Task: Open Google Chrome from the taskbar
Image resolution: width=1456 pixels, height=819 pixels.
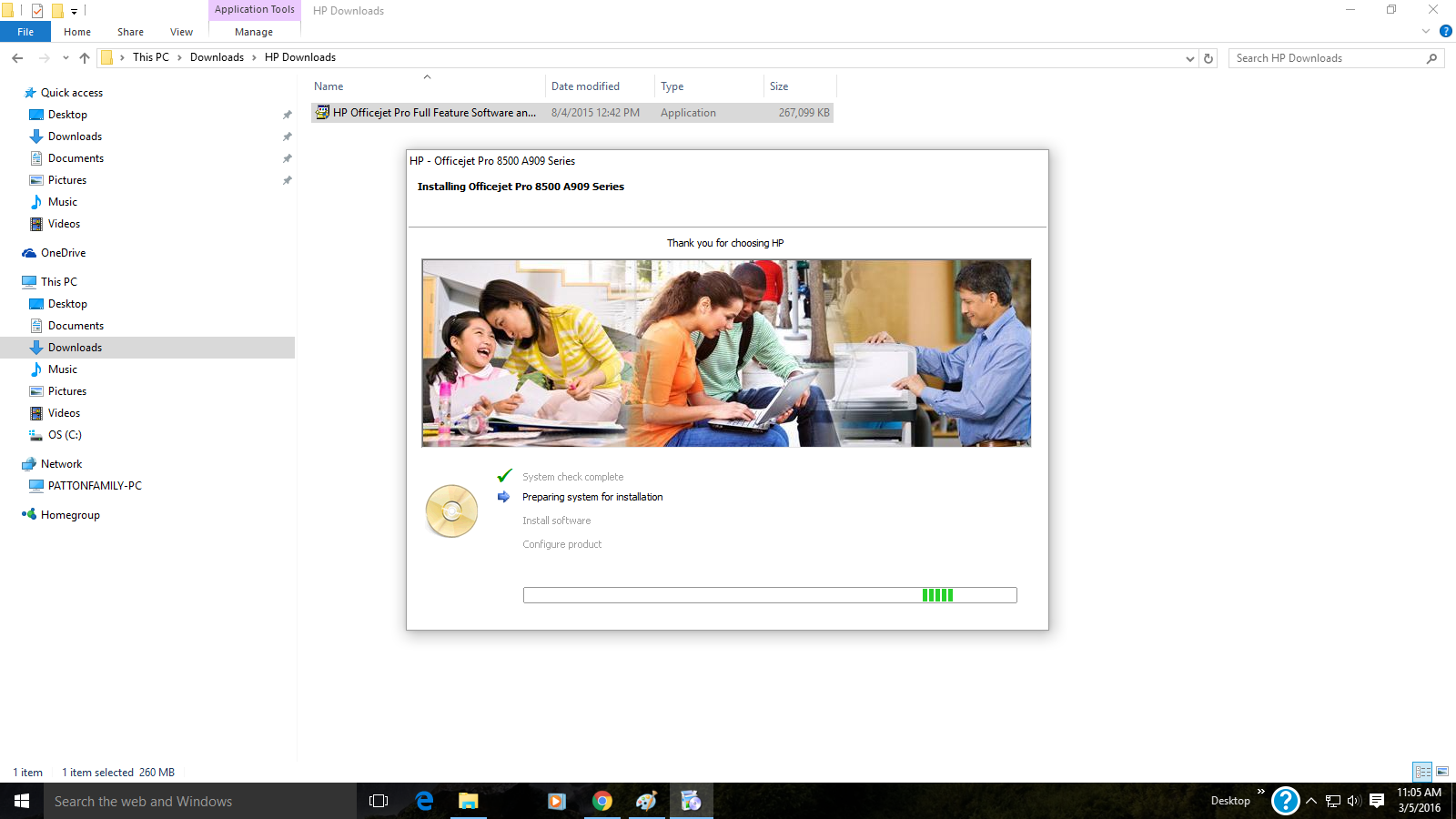Action: pyautogui.click(x=602, y=801)
